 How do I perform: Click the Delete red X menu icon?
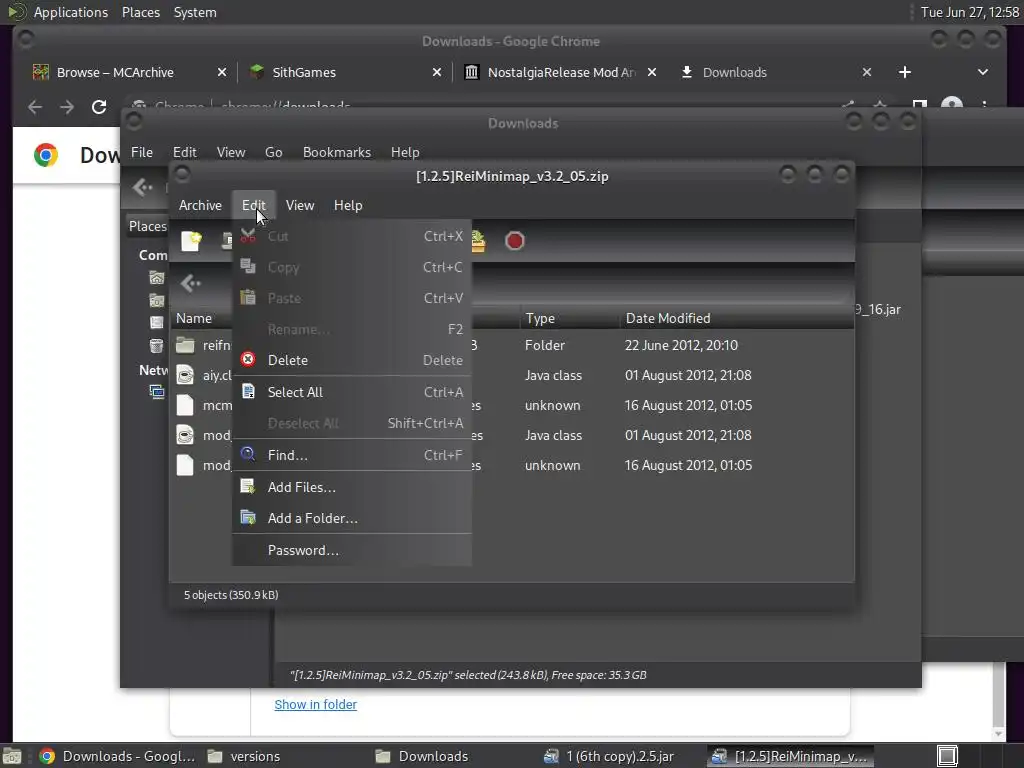[x=248, y=359]
